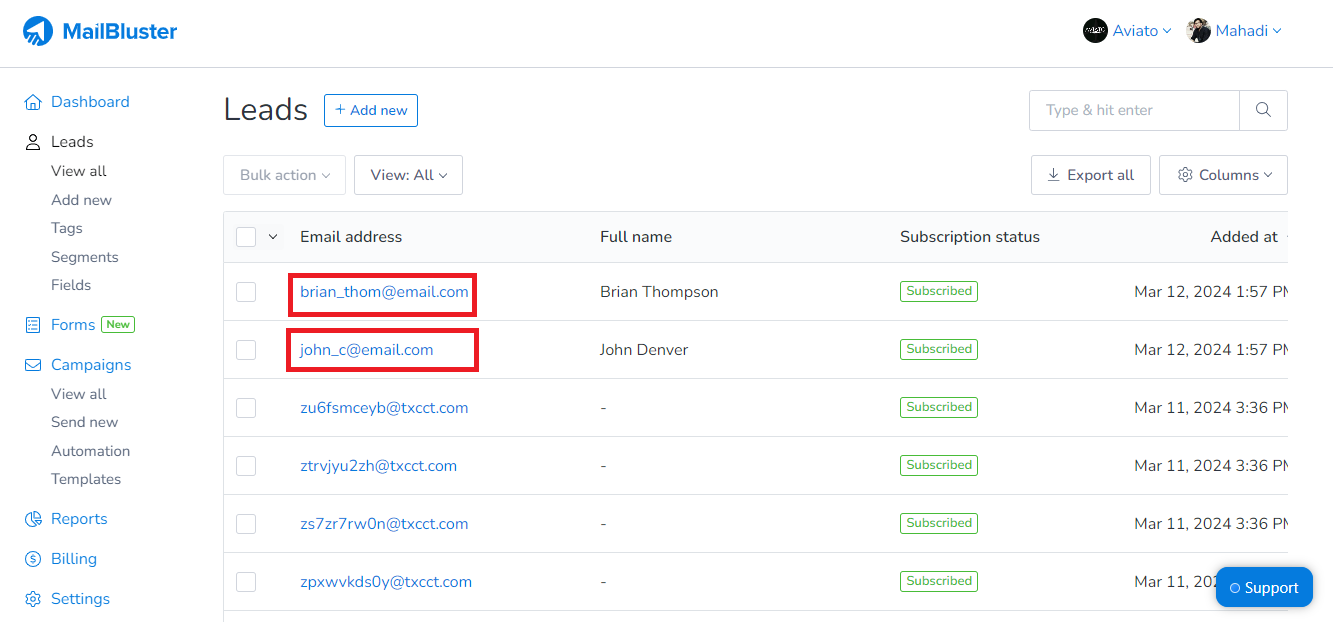Open Settings via gear icon
Viewport: 1334px width, 622px height.
click(33, 599)
